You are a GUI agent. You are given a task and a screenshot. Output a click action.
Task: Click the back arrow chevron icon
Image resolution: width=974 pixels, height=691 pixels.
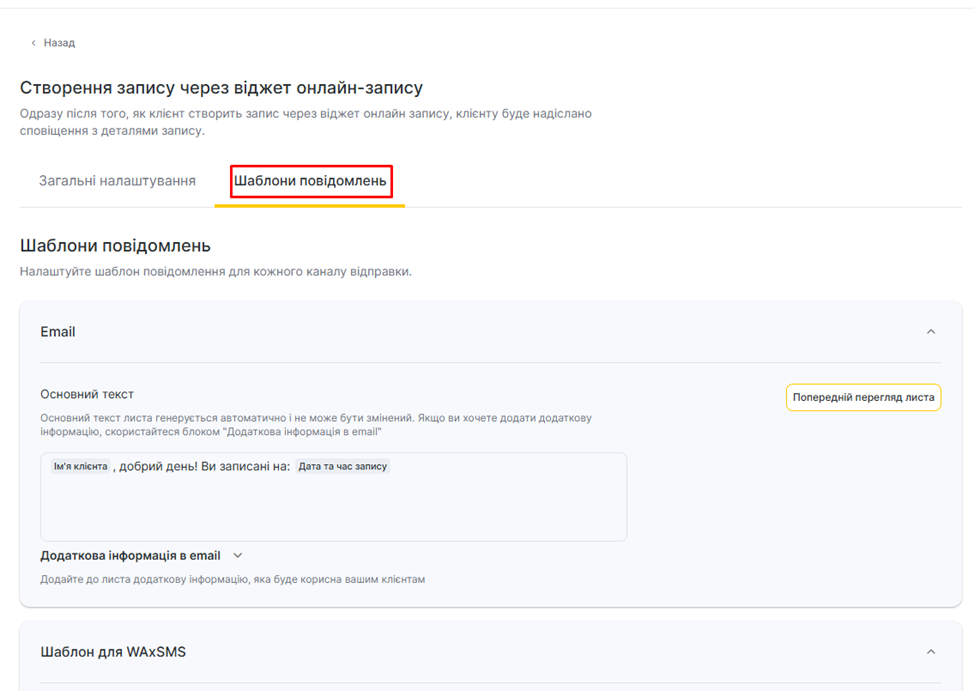[x=33, y=43]
